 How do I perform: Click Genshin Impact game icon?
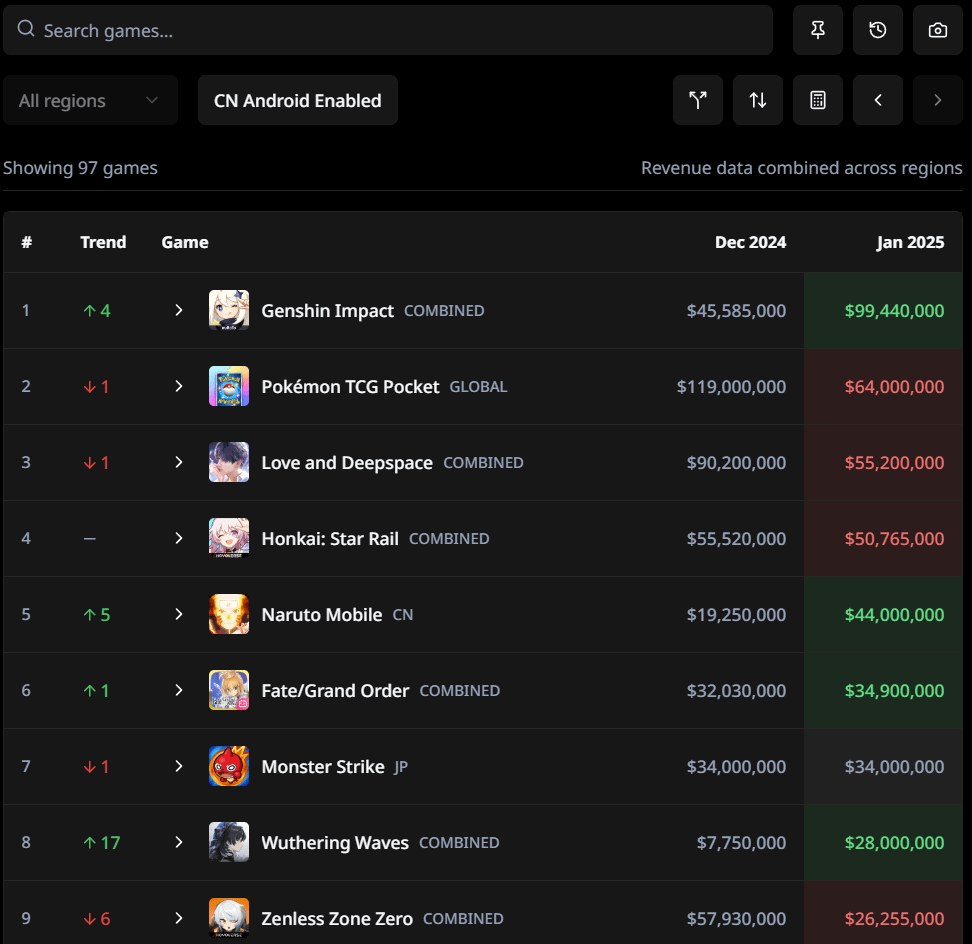[229, 310]
